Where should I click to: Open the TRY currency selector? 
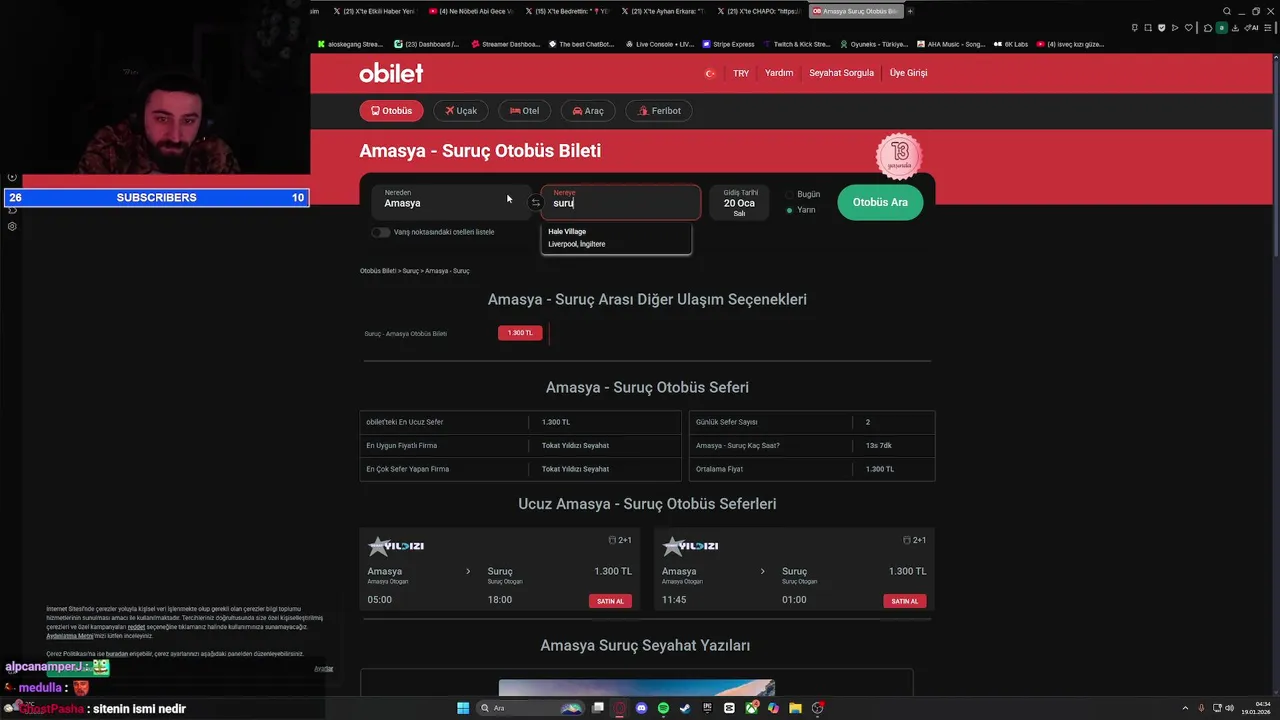point(741,73)
